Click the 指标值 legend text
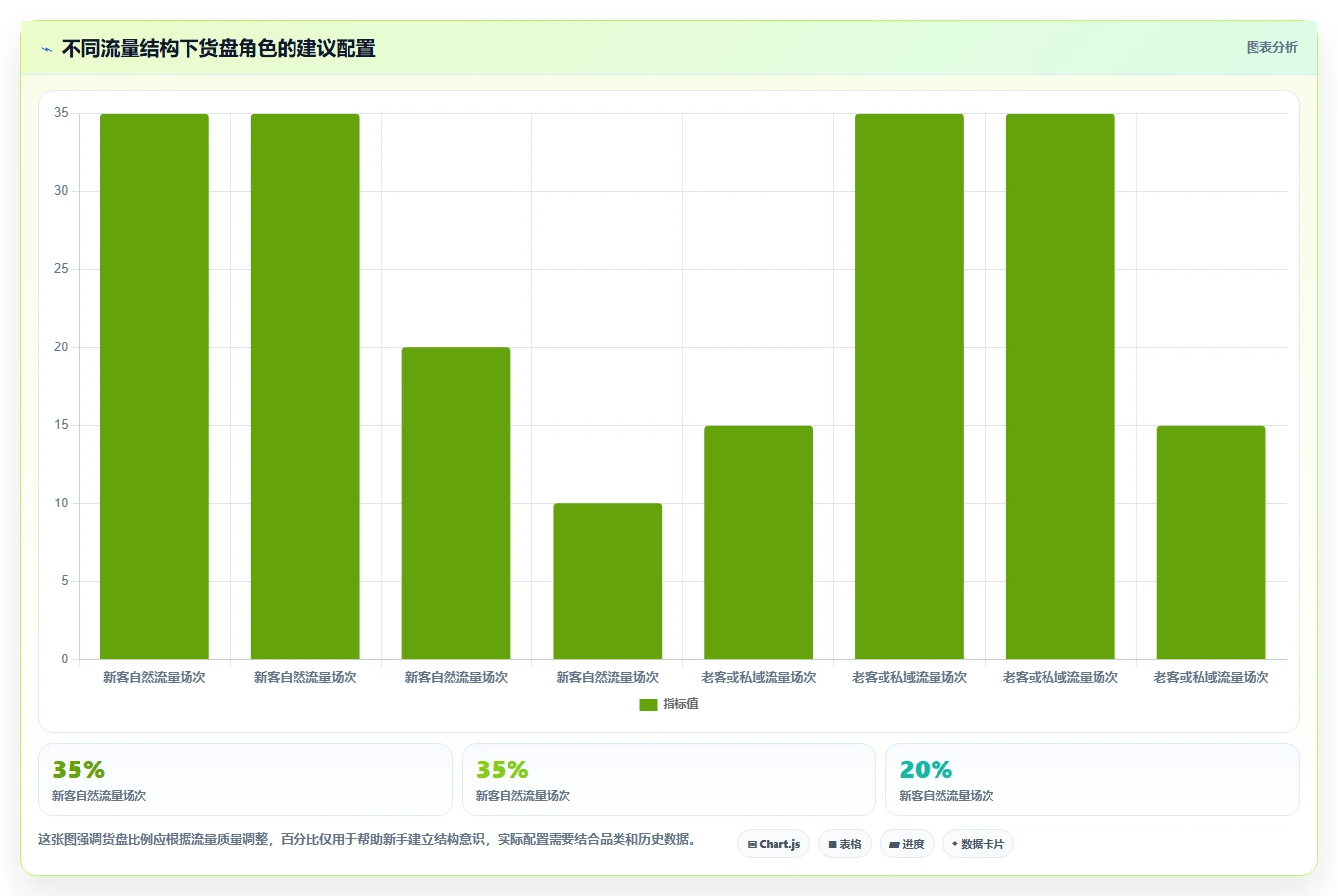 680,704
